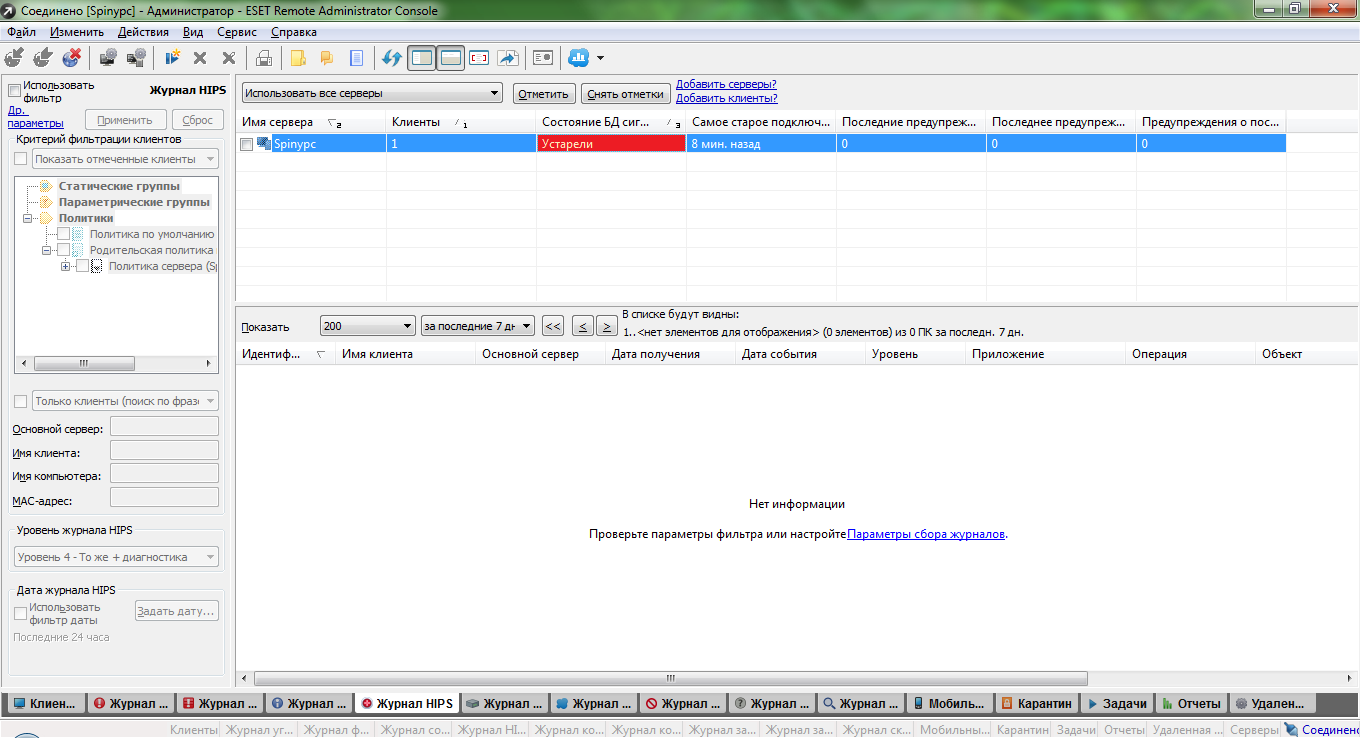
Task: Sort by the Дата получения column header
Action: click(x=671, y=354)
